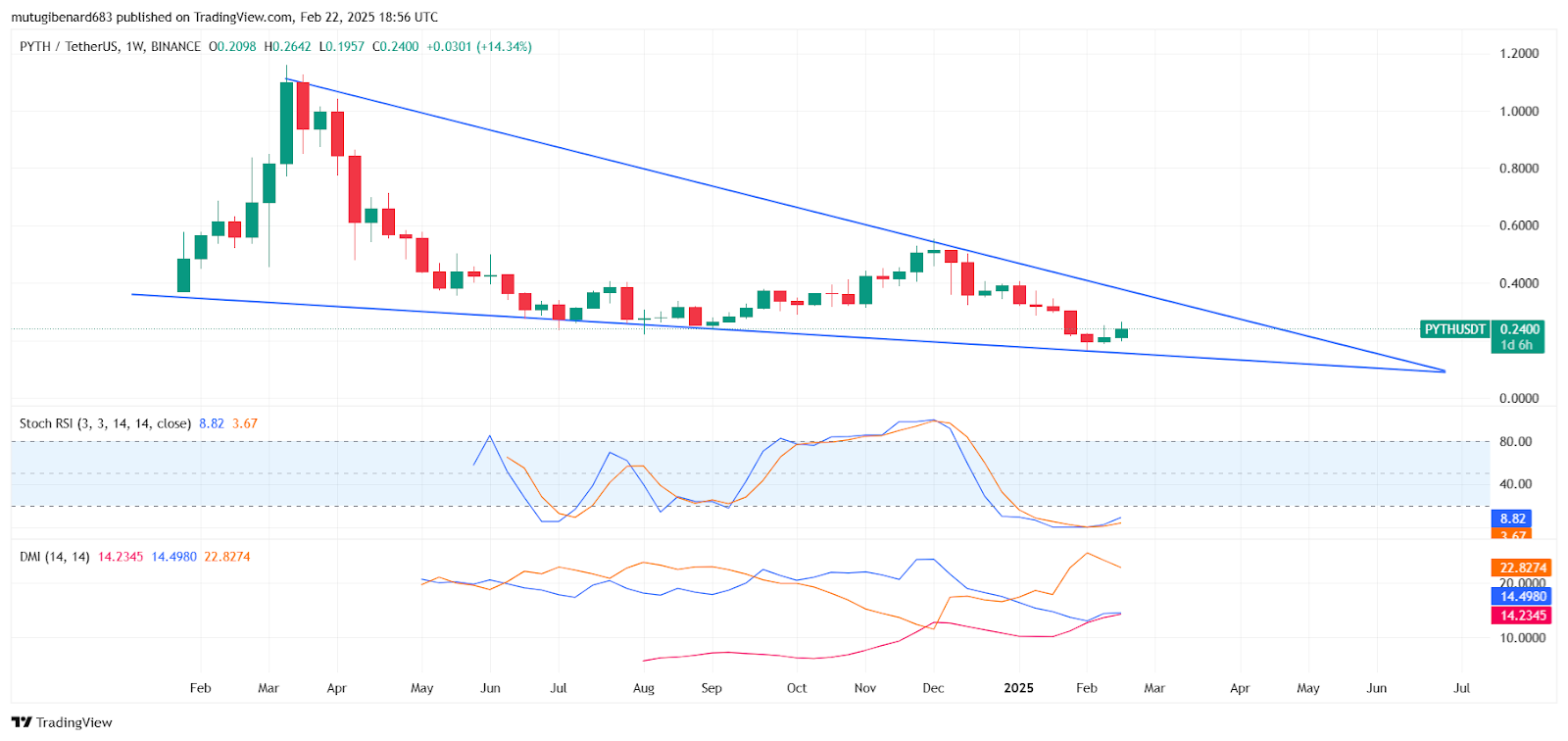The image size is (1568, 741).
Task: Click the +0.0301 (+14.34%) change value
Action: click(479, 46)
